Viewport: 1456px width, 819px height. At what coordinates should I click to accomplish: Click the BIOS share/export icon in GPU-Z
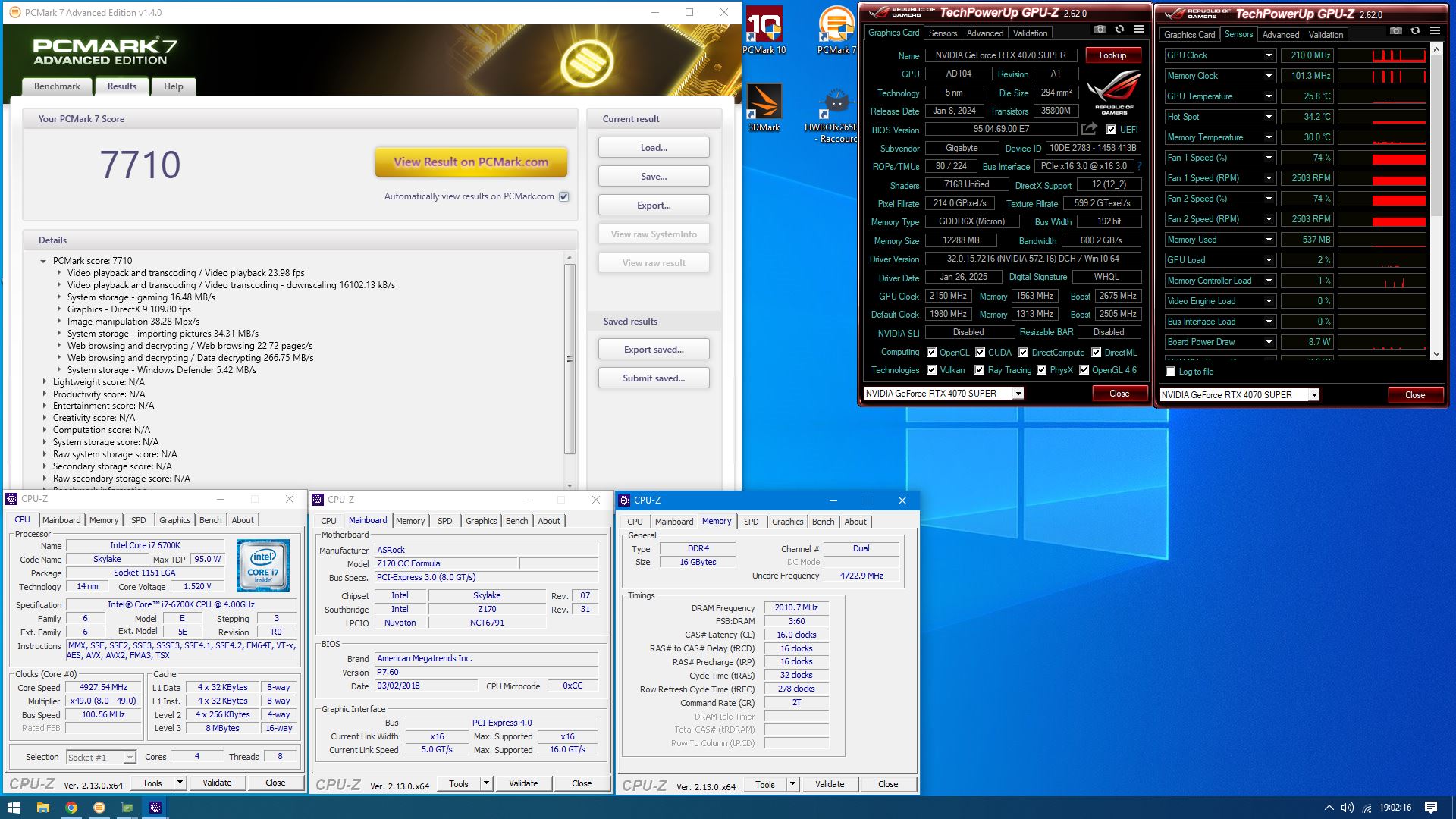click(x=1089, y=129)
